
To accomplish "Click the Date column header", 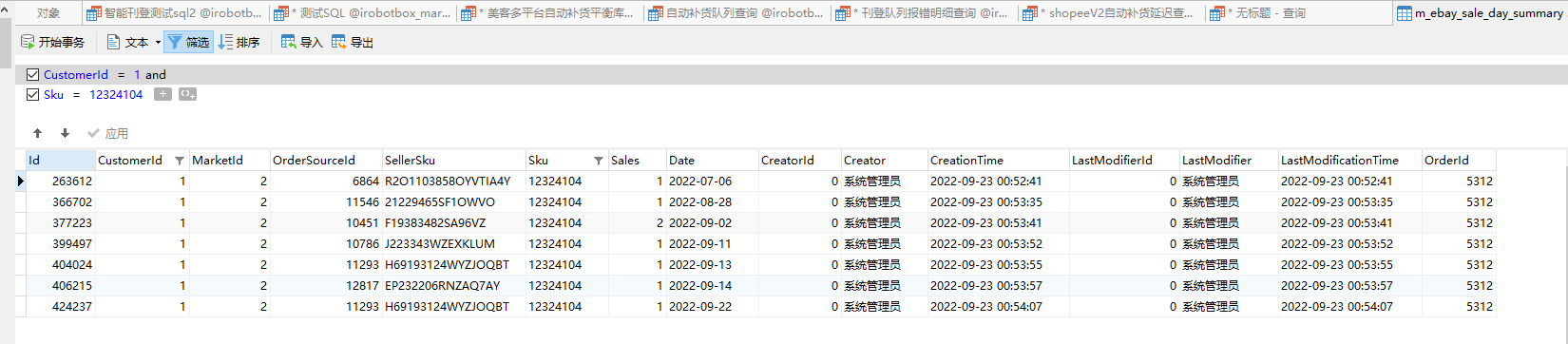I will coord(712,160).
